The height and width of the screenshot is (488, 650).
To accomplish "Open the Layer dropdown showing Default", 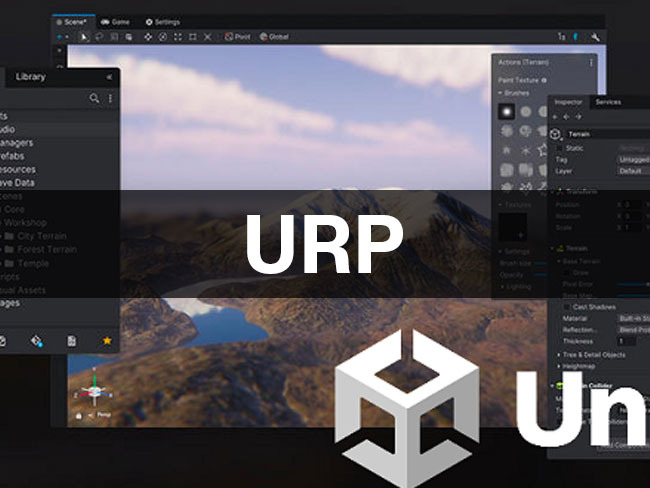I will tap(633, 171).
